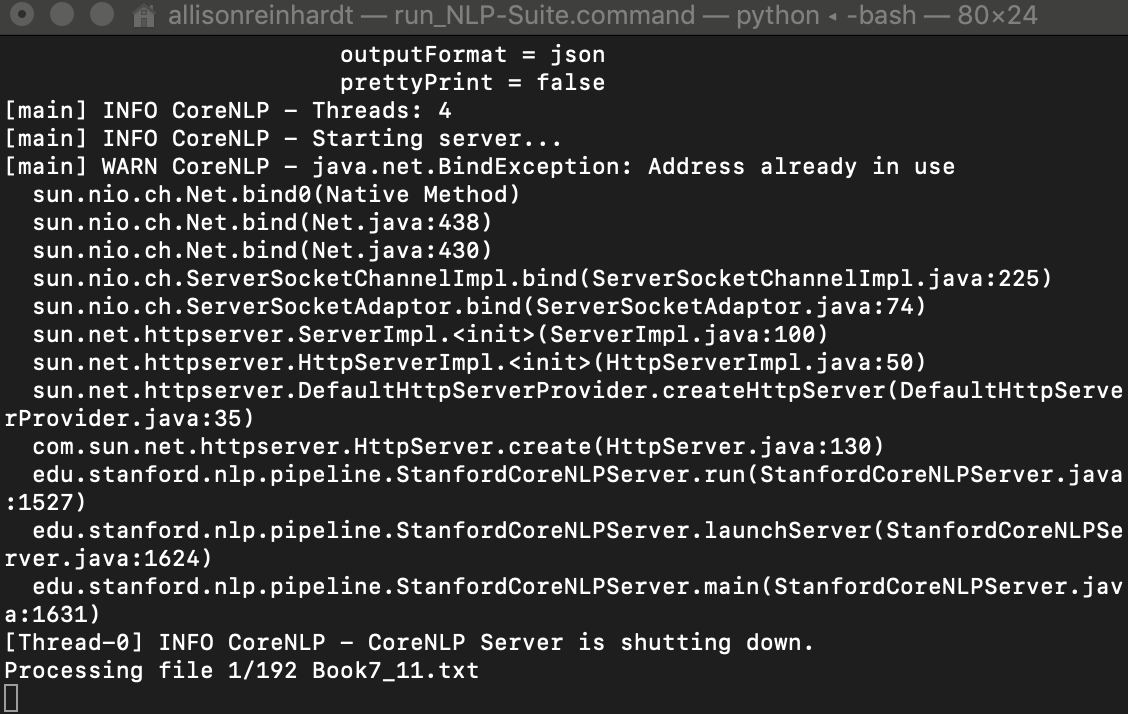
Task: Click the document proxy icon in the title bar
Action: tap(143, 15)
